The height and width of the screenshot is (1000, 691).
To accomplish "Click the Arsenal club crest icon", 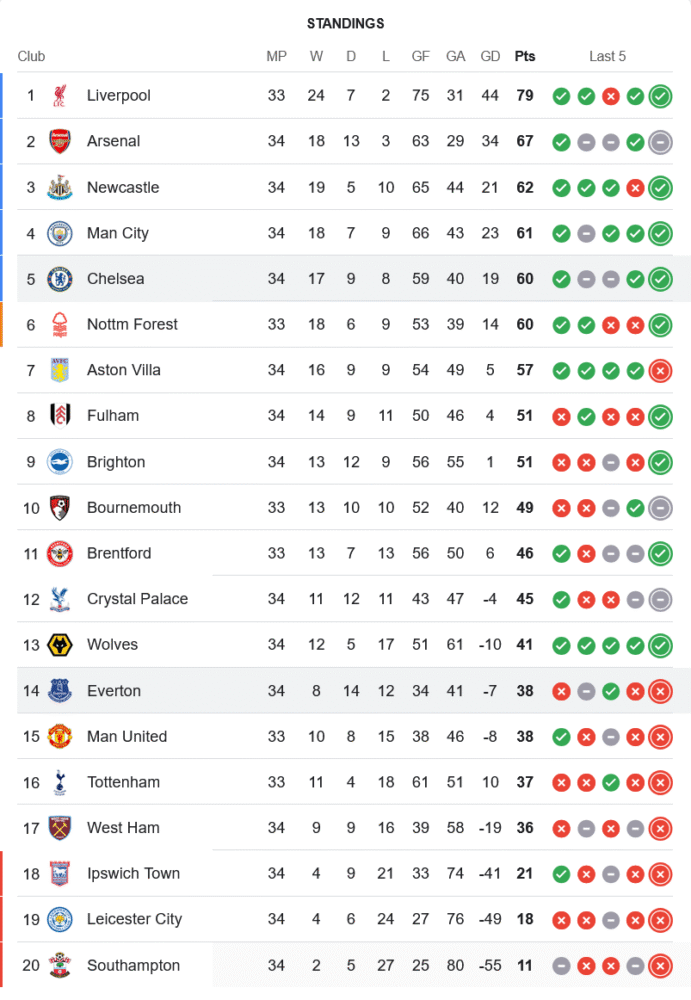I will (59, 141).
